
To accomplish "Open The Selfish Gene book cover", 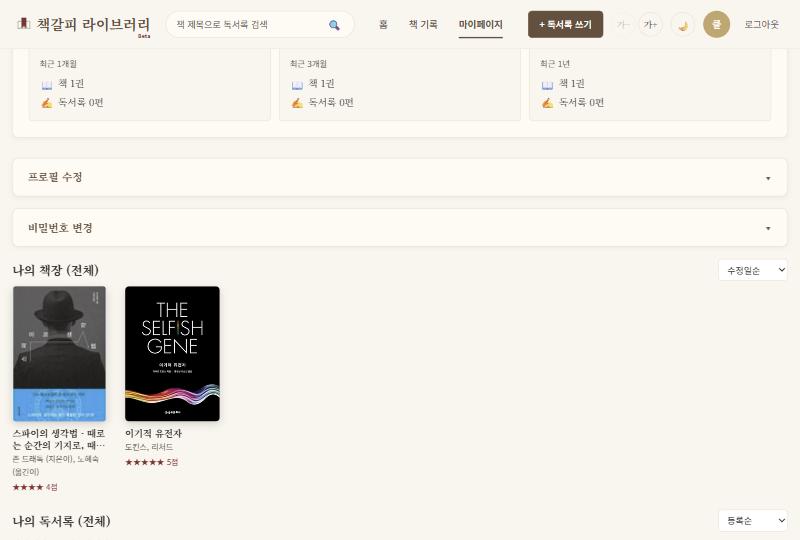I will [172, 354].
